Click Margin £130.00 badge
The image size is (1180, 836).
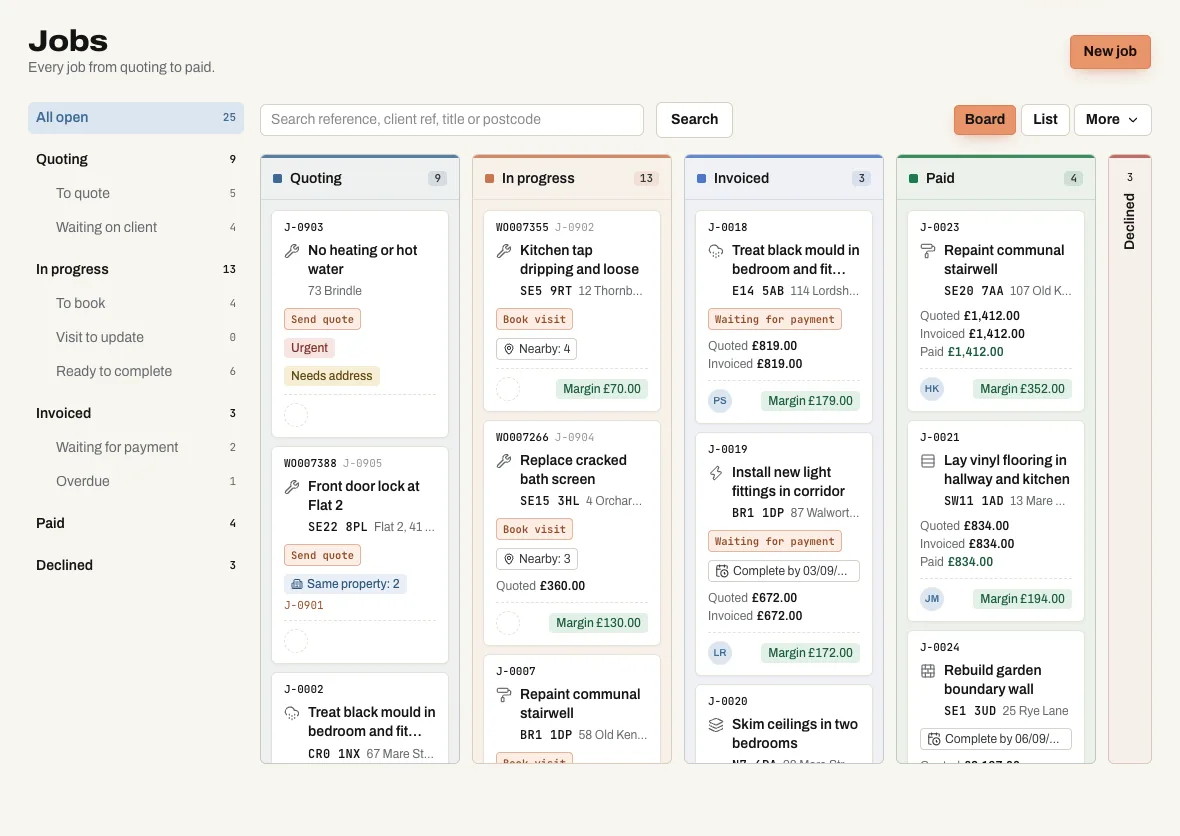point(598,622)
